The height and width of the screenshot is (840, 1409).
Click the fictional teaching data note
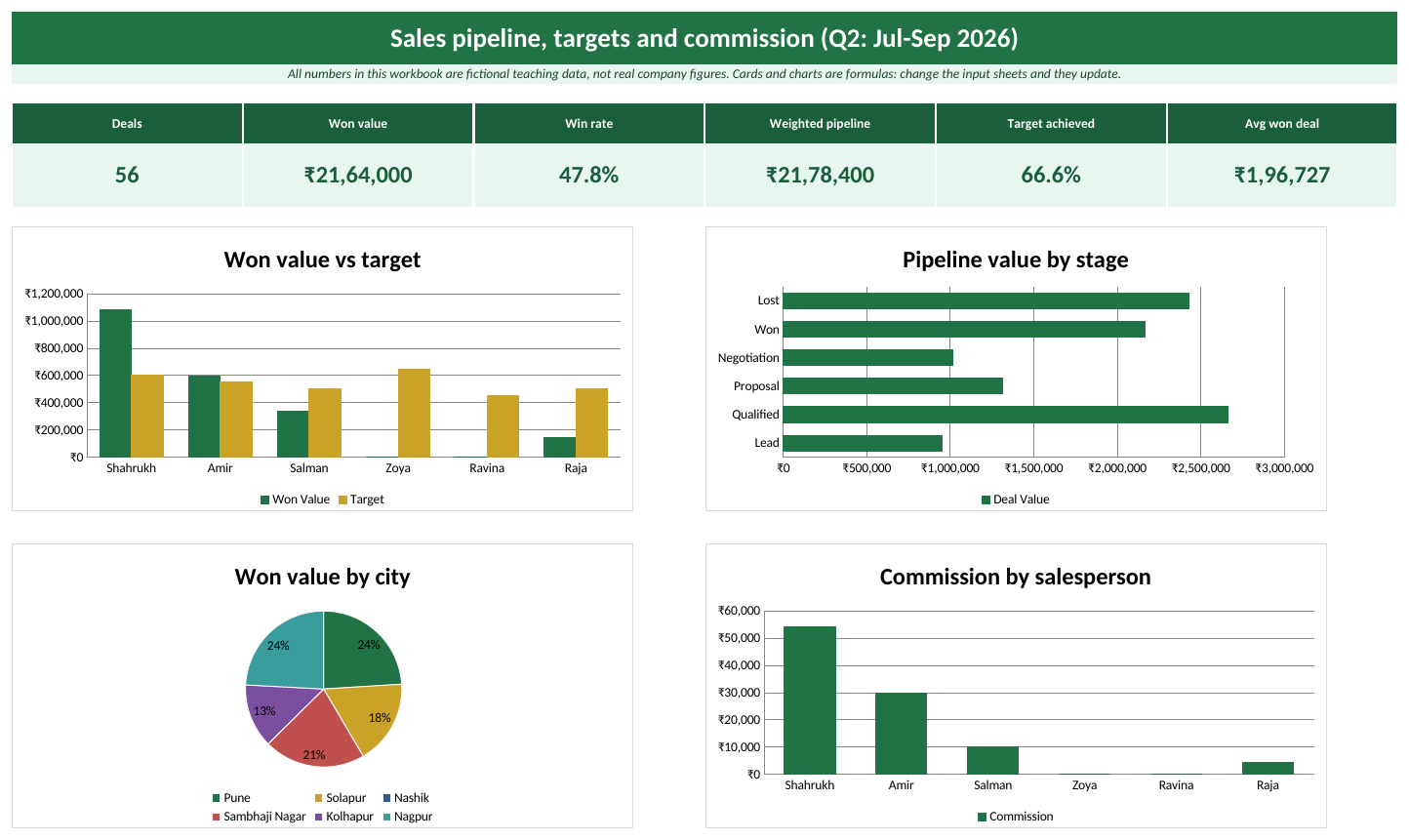point(704,74)
